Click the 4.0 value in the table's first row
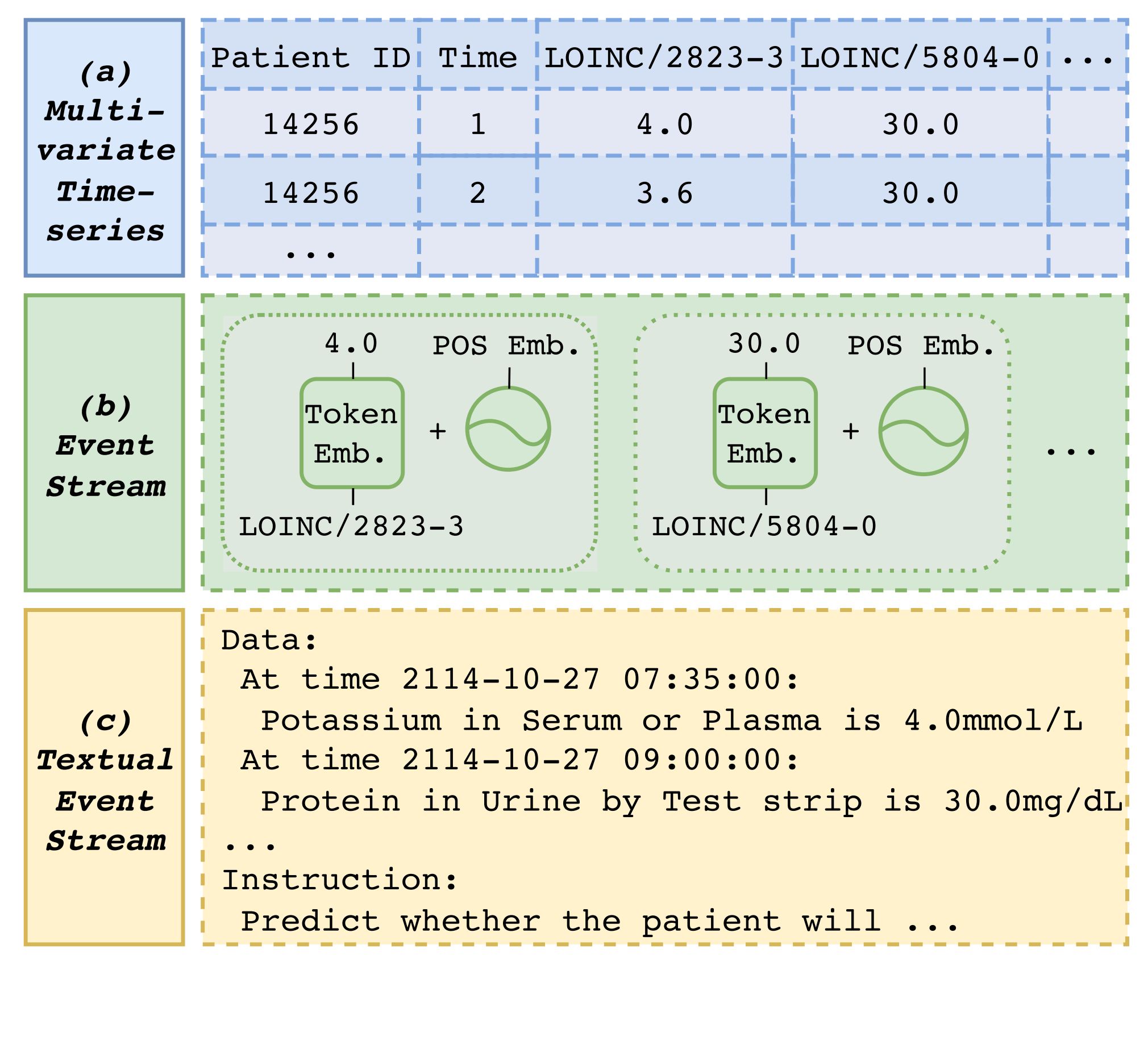Viewport: 1148px width, 1041px height. tap(664, 124)
